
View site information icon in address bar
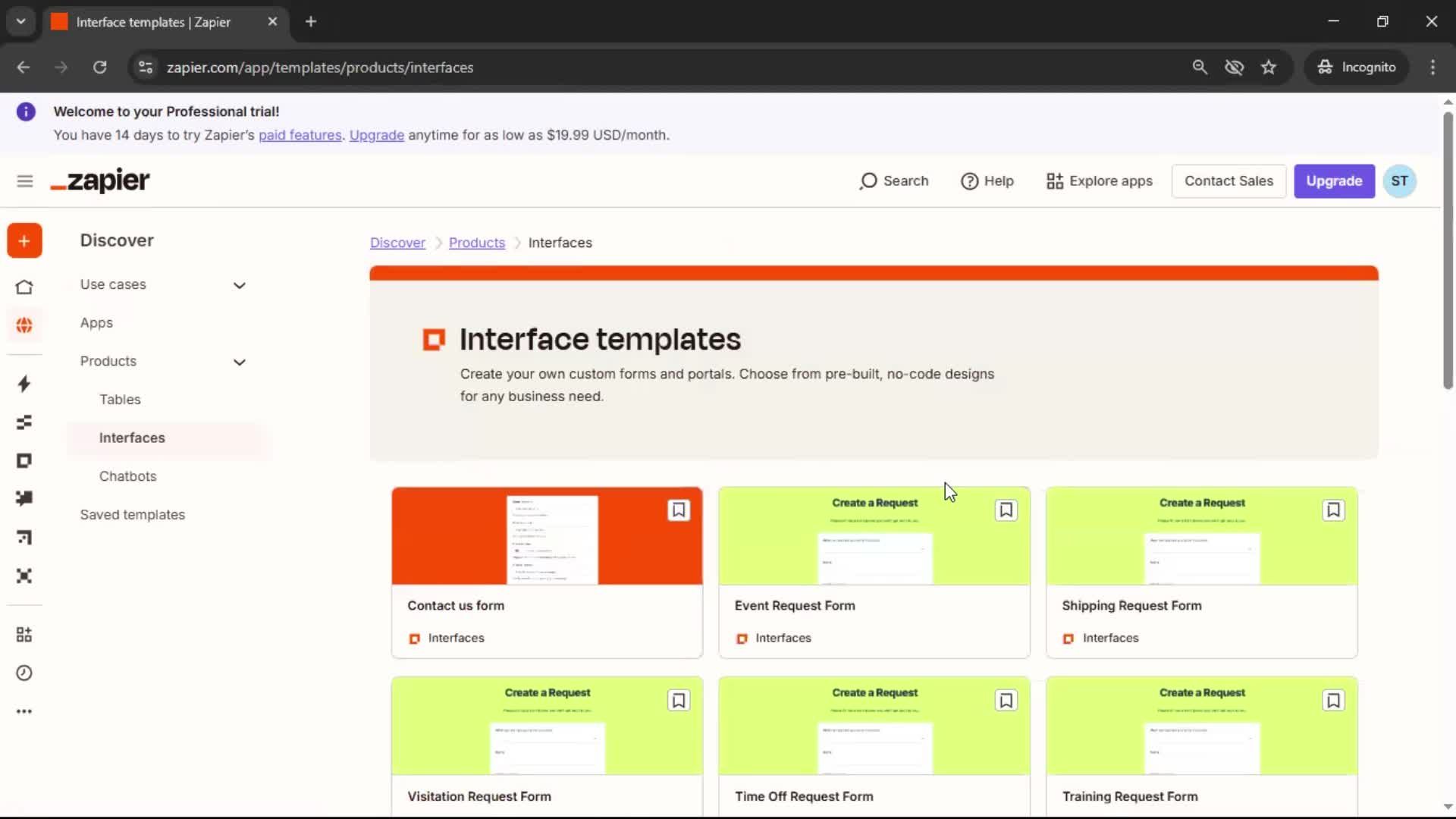(x=146, y=67)
